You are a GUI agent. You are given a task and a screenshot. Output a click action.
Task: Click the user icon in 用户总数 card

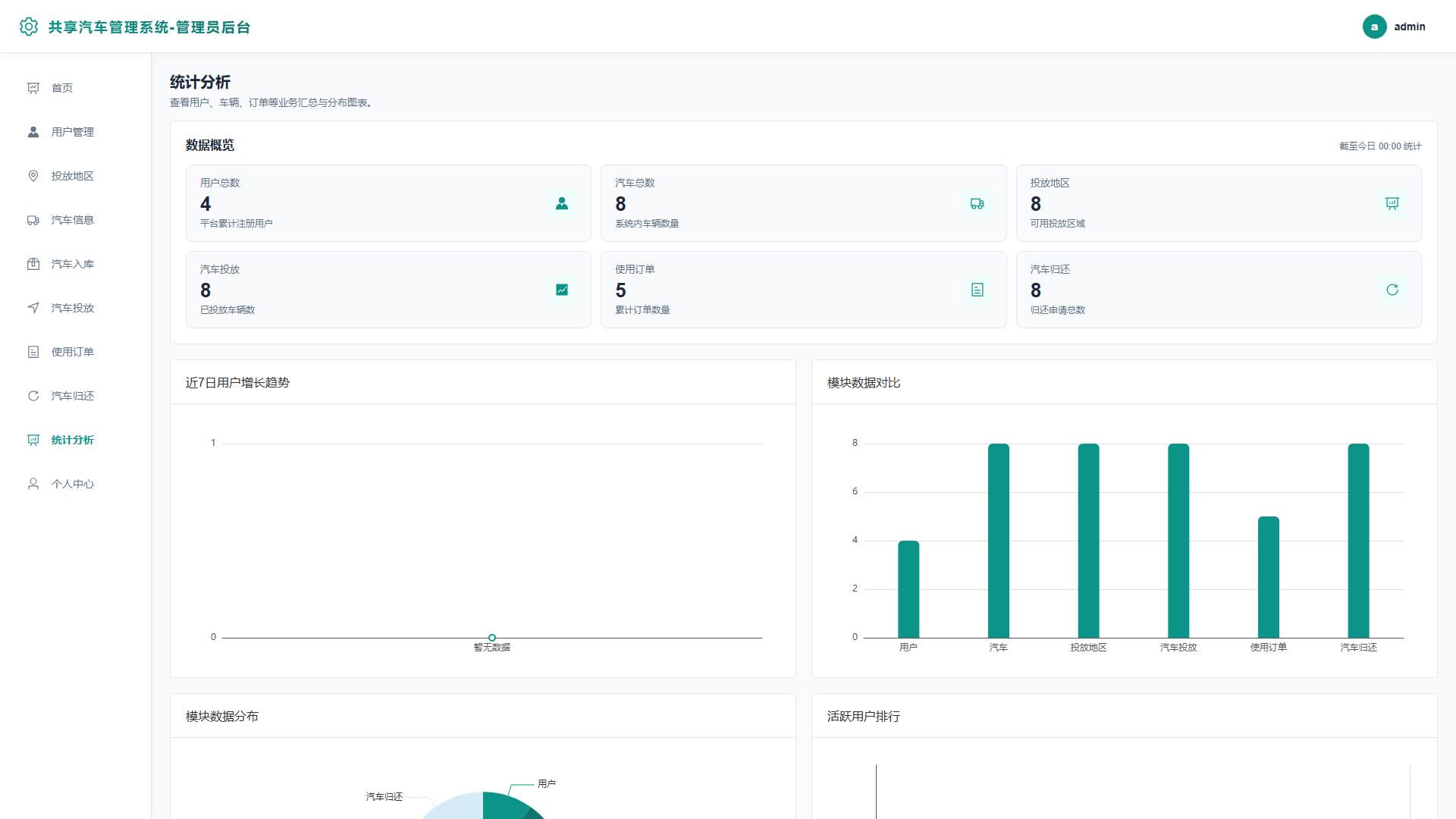pyautogui.click(x=562, y=203)
